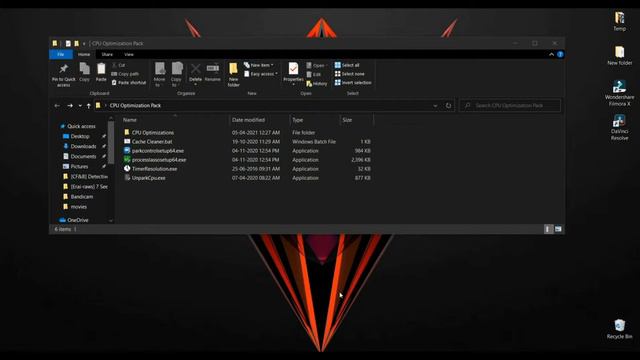Go up one folder level
Screen dimensions: 640x360
pos(89,106)
